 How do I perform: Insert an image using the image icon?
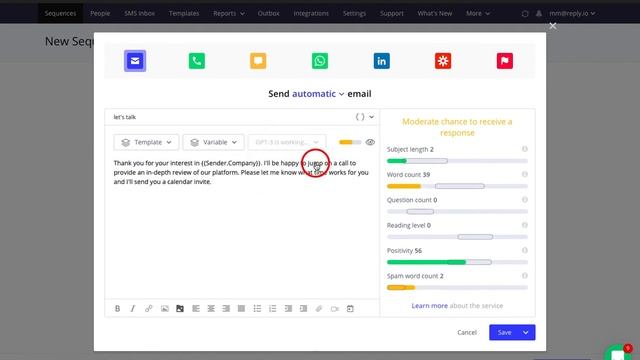click(164, 309)
